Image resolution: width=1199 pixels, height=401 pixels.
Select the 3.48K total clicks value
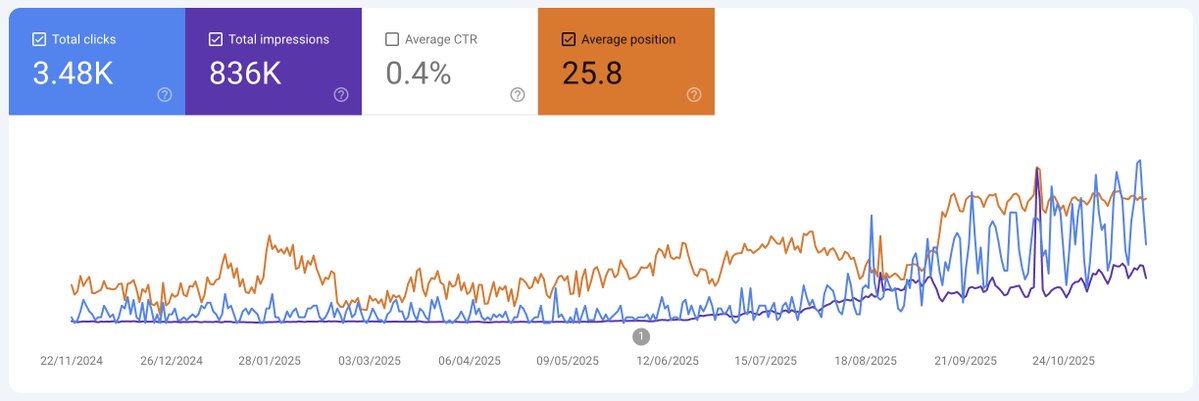tap(73, 74)
